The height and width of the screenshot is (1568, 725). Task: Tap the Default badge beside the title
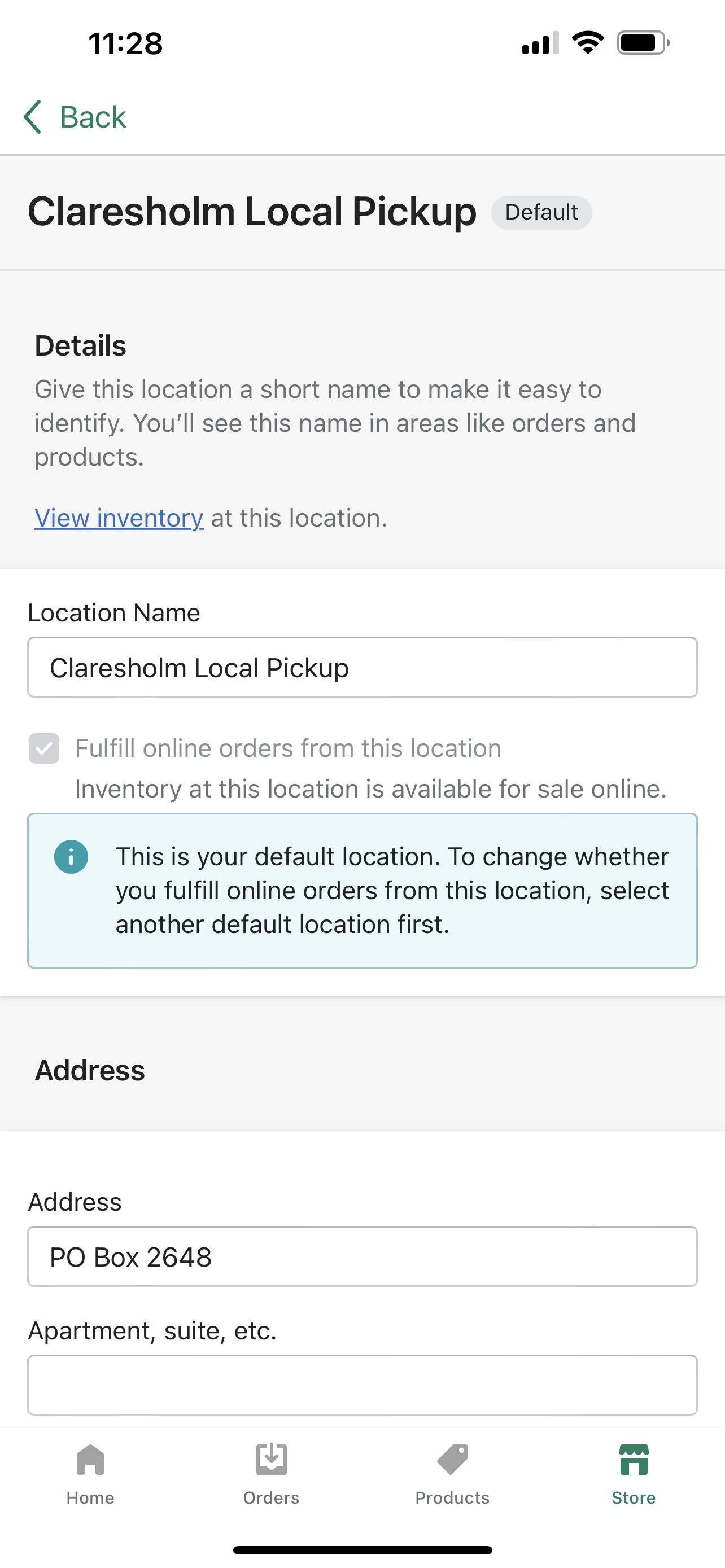pos(541,212)
